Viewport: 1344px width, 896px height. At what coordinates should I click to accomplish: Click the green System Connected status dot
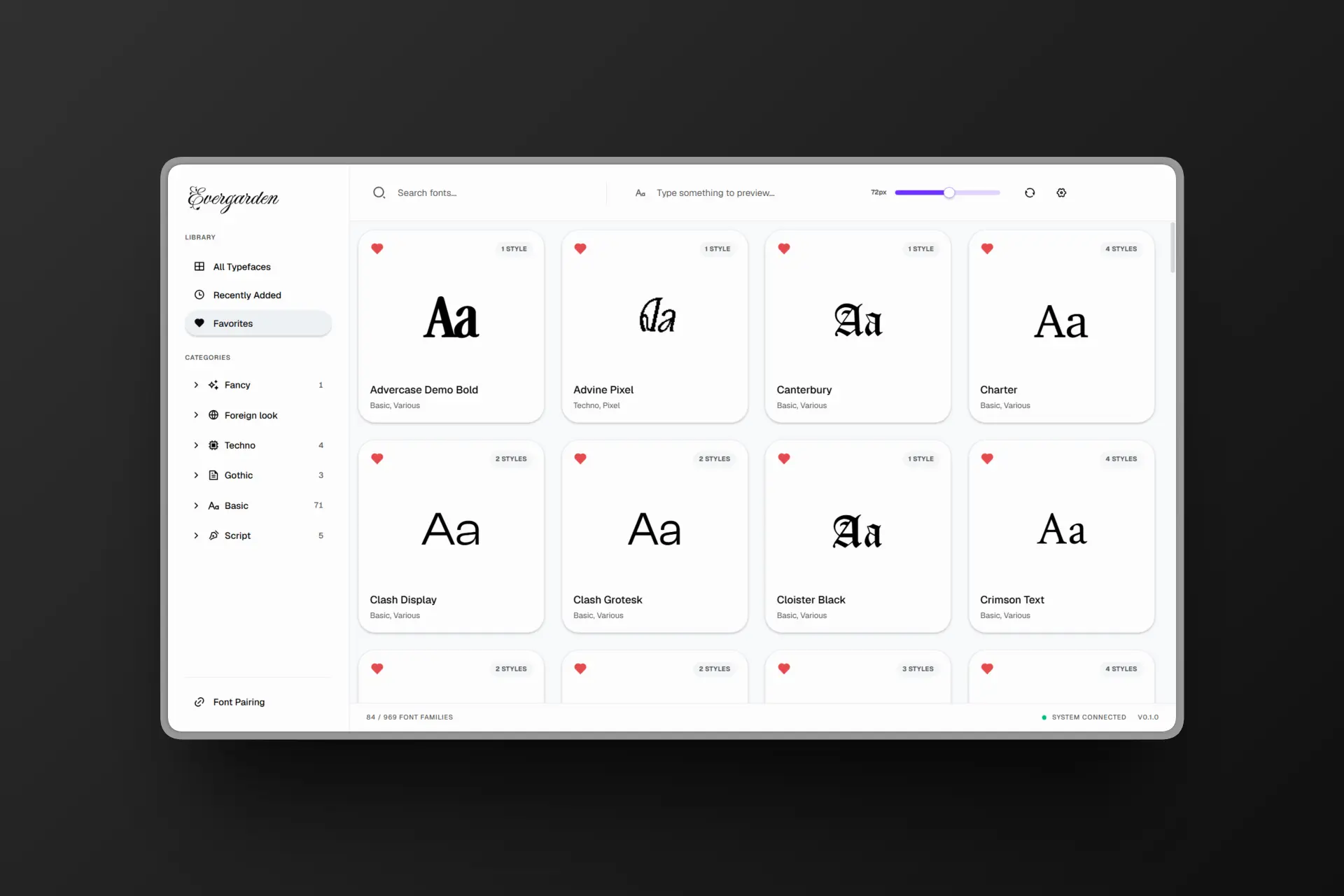1044,717
